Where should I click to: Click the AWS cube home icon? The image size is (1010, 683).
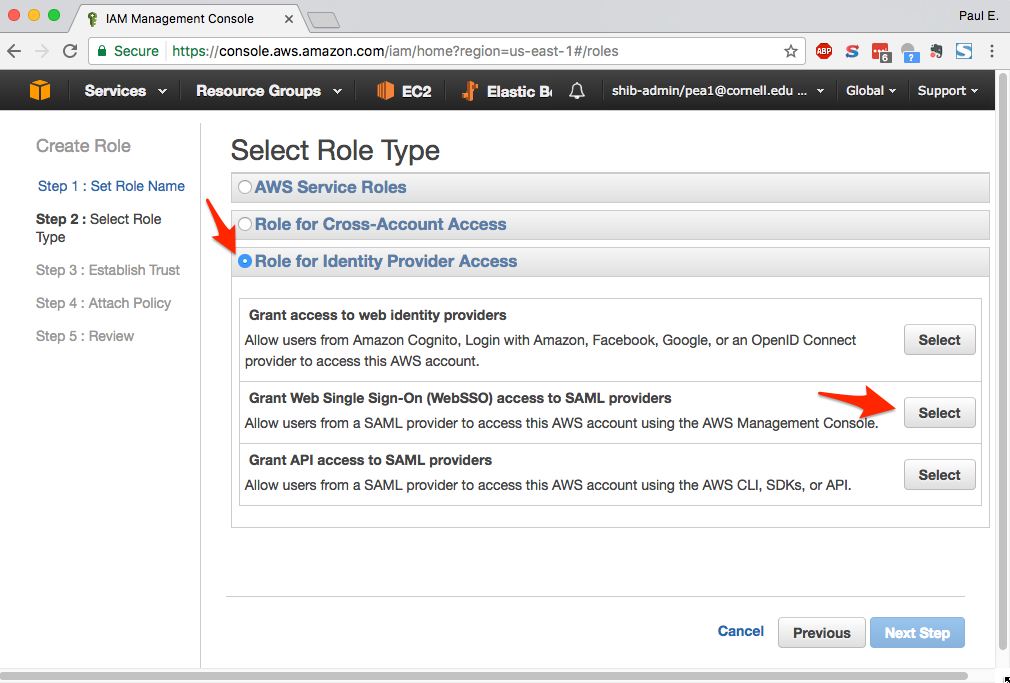click(x=40, y=90)
